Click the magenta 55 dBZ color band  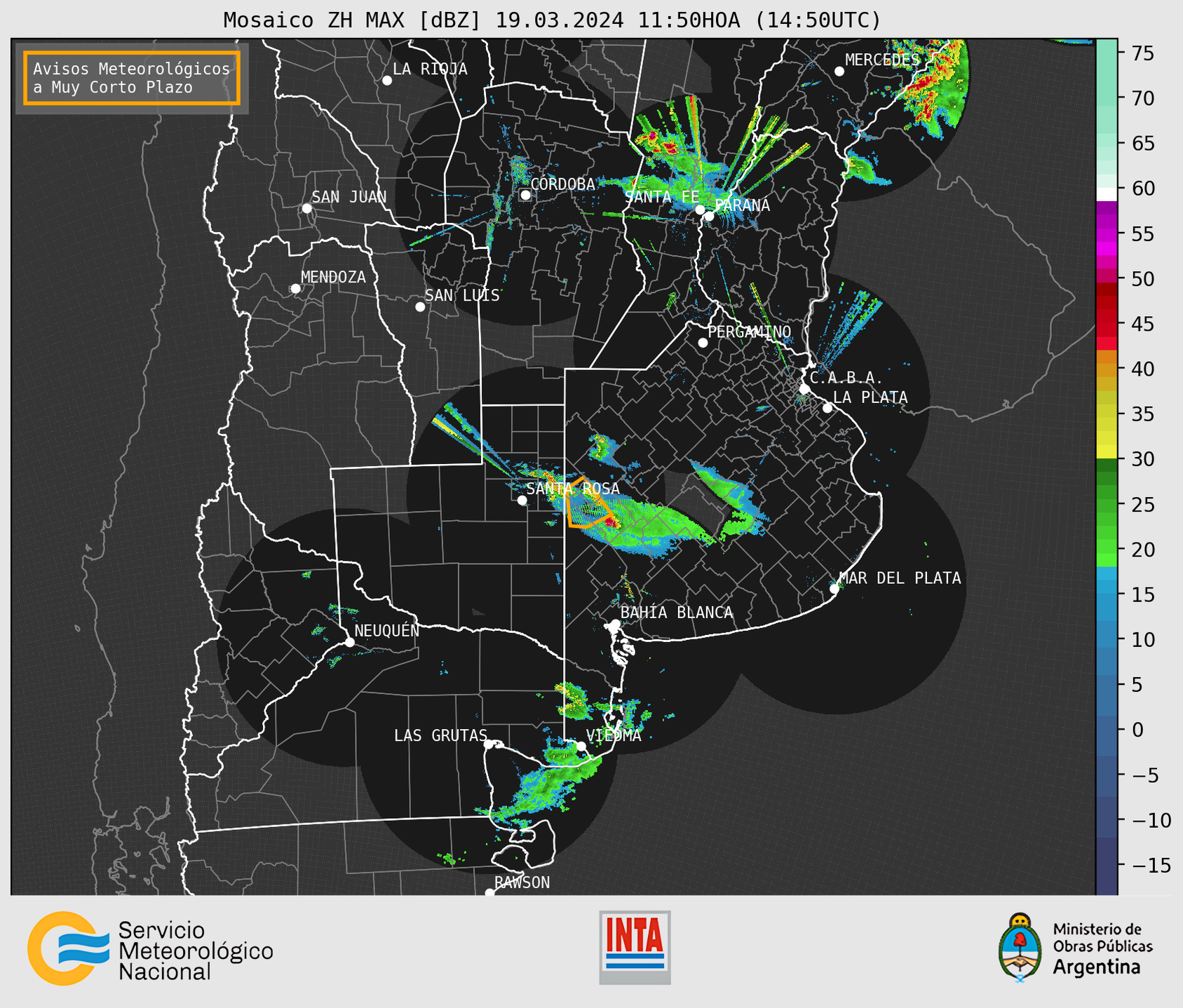[1106, 234]
